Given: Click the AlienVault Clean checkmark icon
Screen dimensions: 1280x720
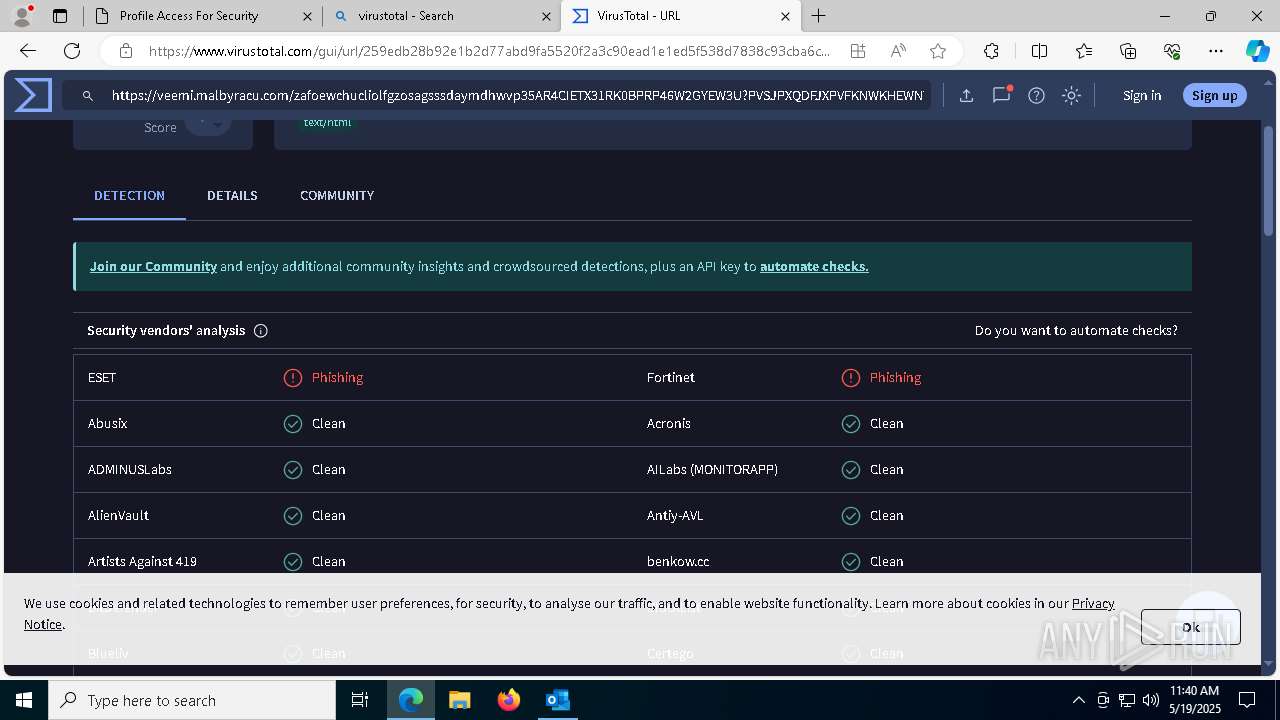Looking at the screenshot, I should click(x=292, y=515).
